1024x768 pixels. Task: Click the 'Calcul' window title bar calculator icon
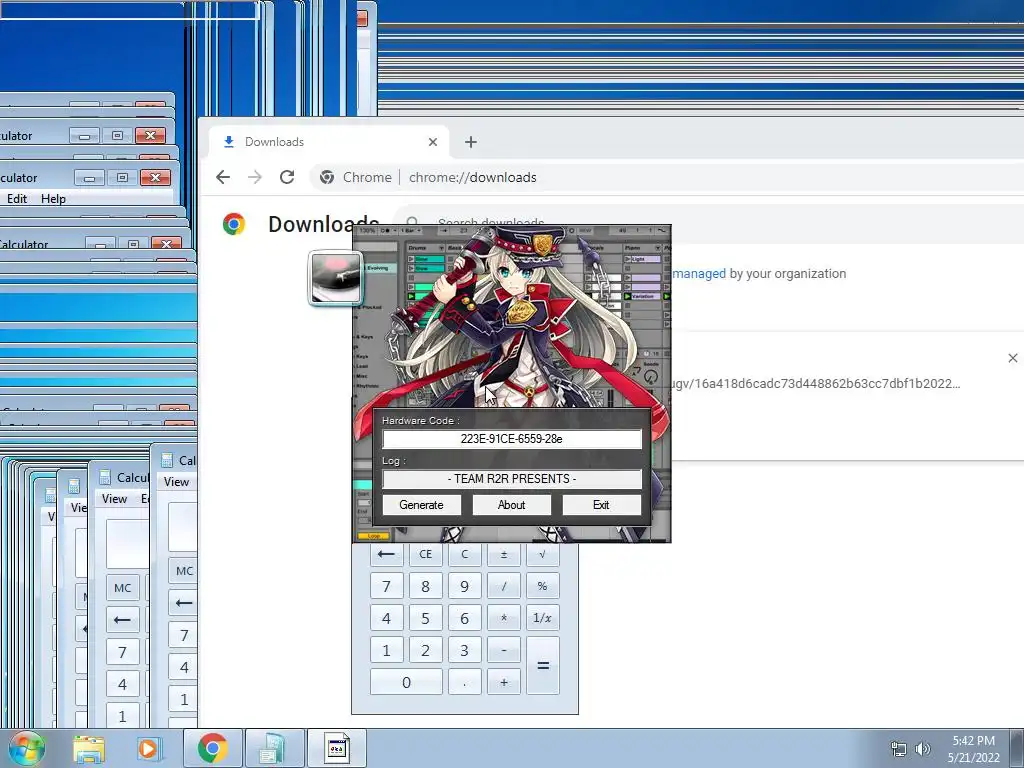point(105,477)
